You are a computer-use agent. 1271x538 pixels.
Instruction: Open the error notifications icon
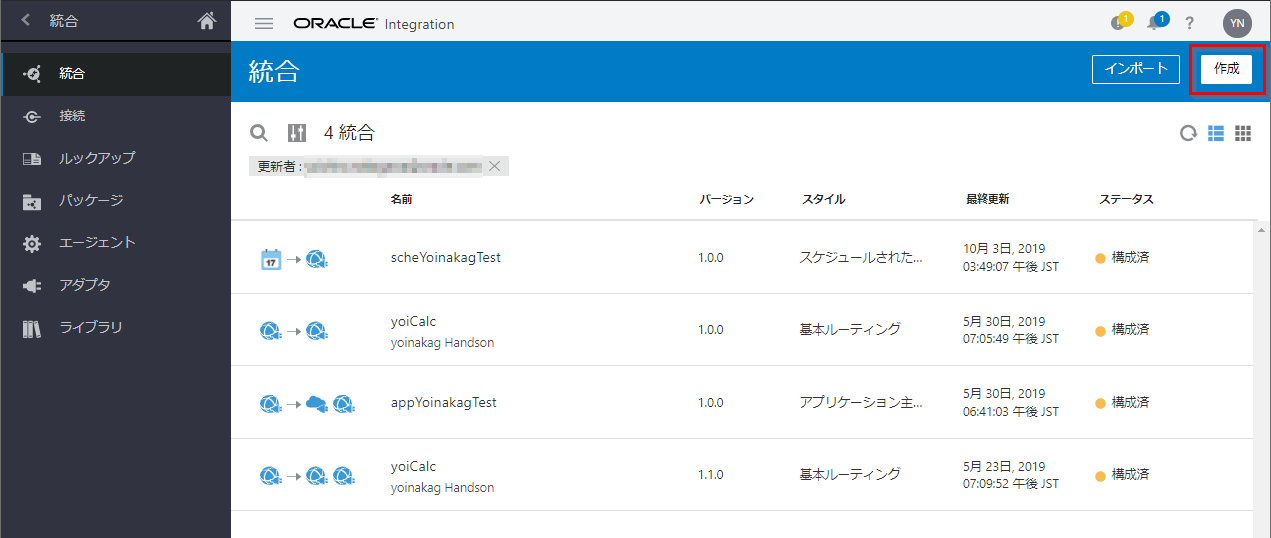tap(1119, 23)
